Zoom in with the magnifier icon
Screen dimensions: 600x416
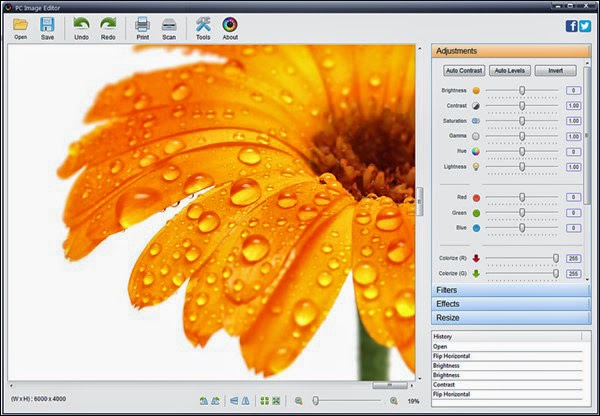coord(394,401)
